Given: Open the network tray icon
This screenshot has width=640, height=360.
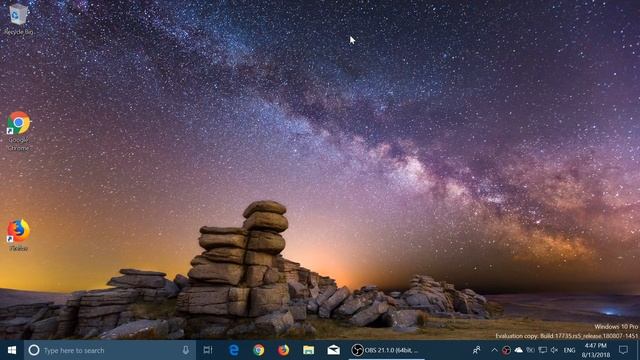Looking at the screenshot, I should point(542,350).
